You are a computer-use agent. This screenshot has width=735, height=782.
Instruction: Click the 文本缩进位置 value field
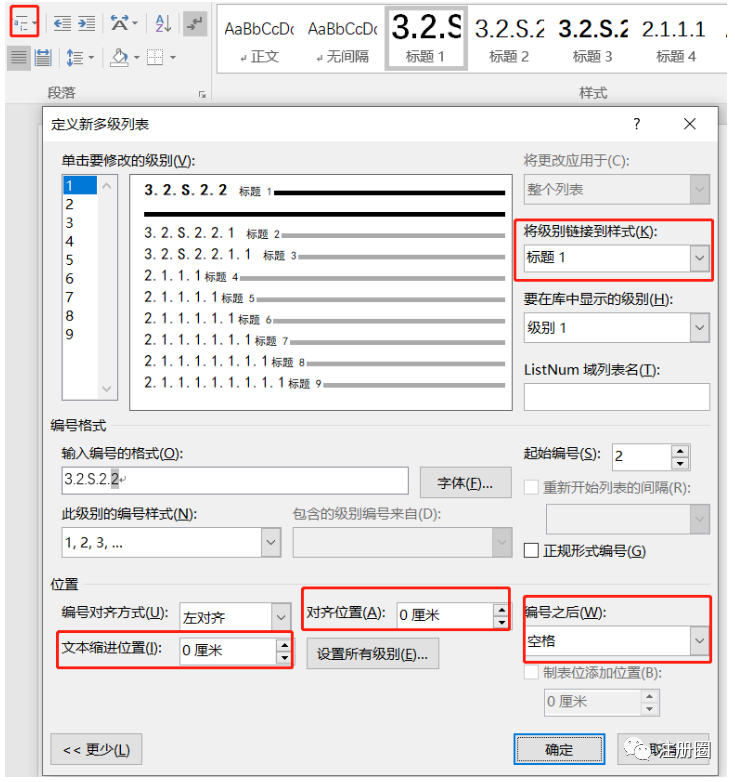[228, 651]
